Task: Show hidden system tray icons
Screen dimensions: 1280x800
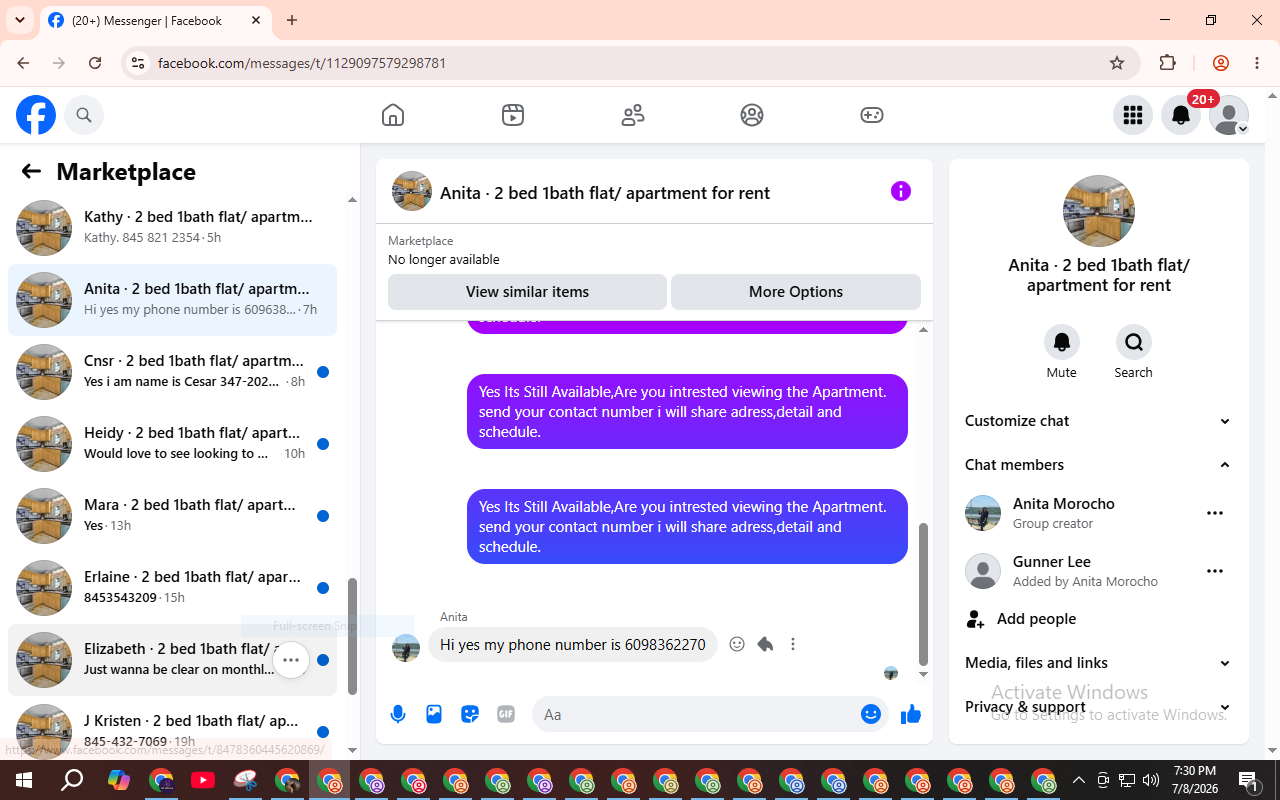Action: (x=1078, y=780)
